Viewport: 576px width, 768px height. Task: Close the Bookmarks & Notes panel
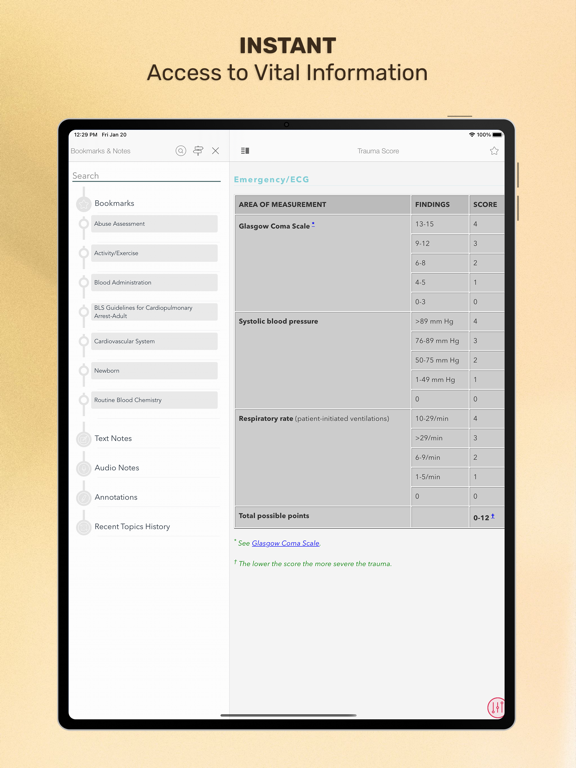[x=216, y=151]
